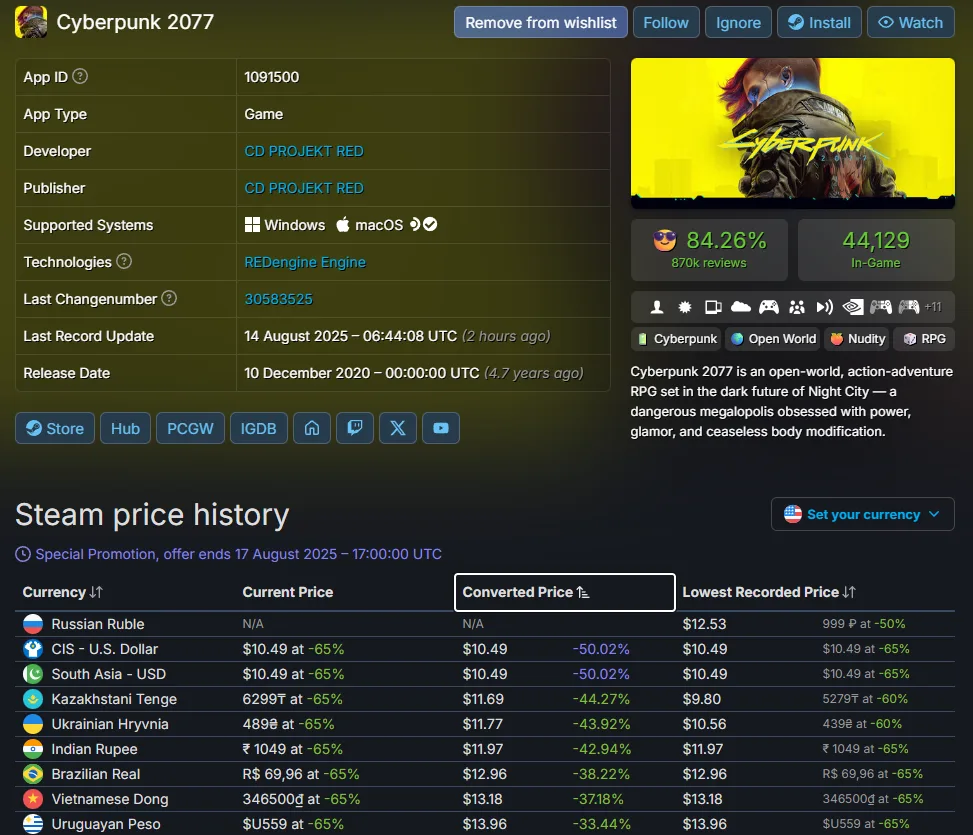
Task: Select the RPG tag
Action: pos(924,339)
